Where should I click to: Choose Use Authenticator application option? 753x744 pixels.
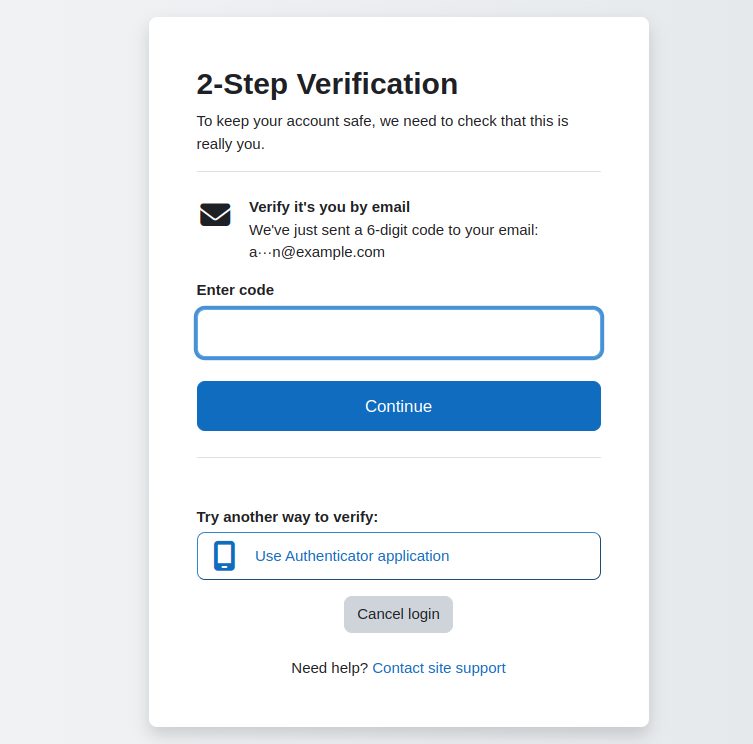point(399,556)
